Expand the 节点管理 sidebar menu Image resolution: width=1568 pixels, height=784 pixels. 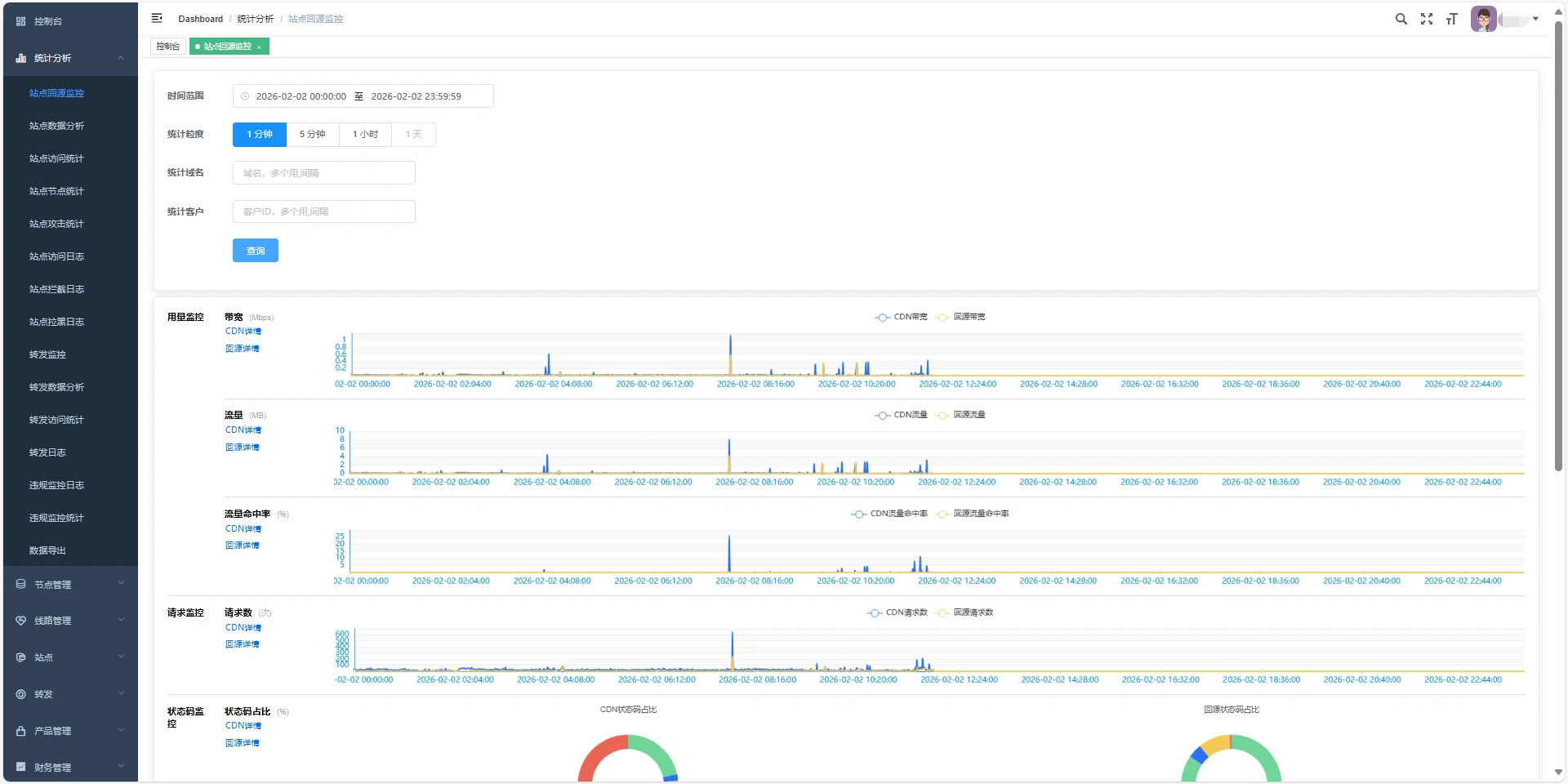[x=69, y=585]
